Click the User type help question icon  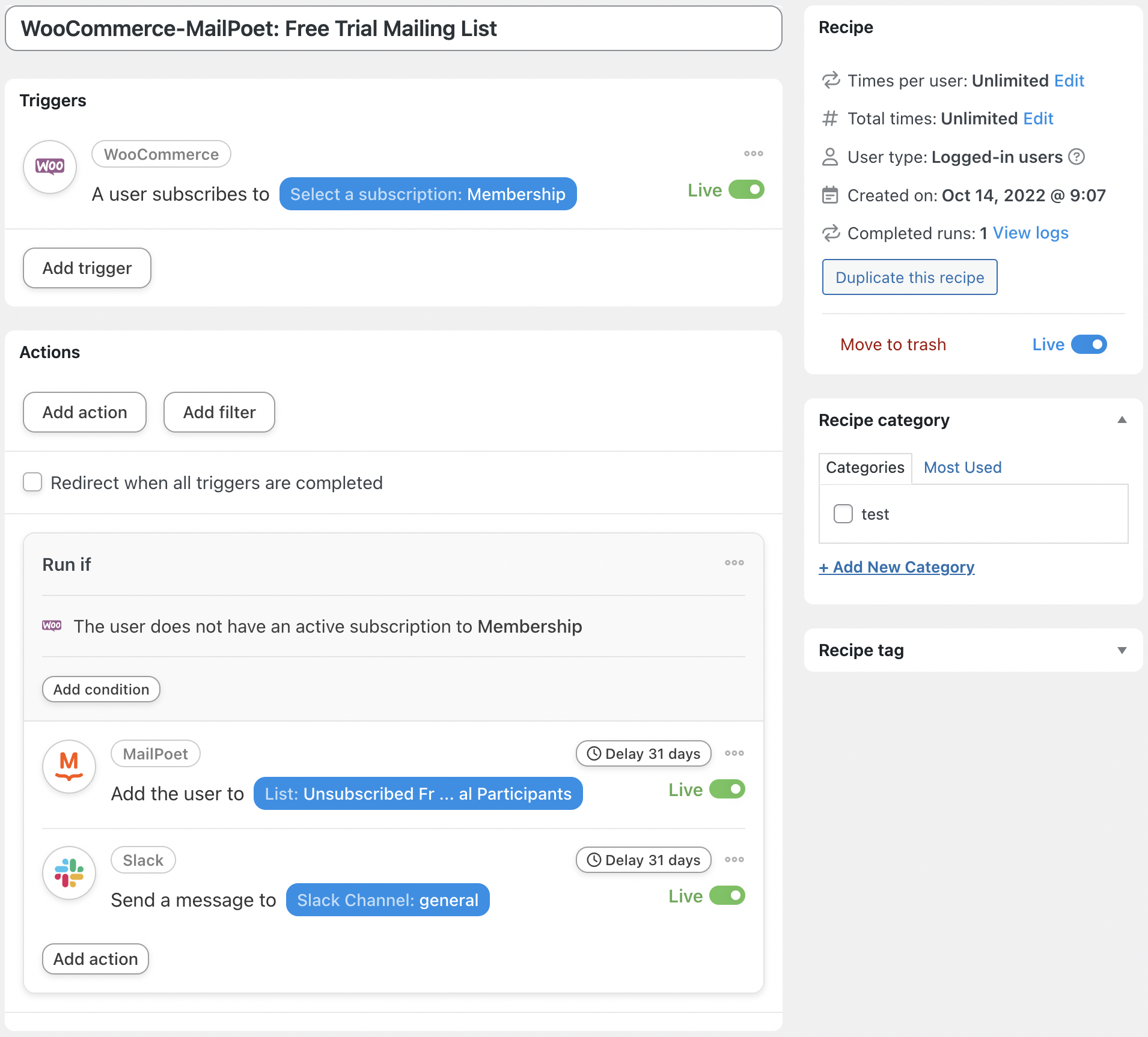(x=1076, y=157)
